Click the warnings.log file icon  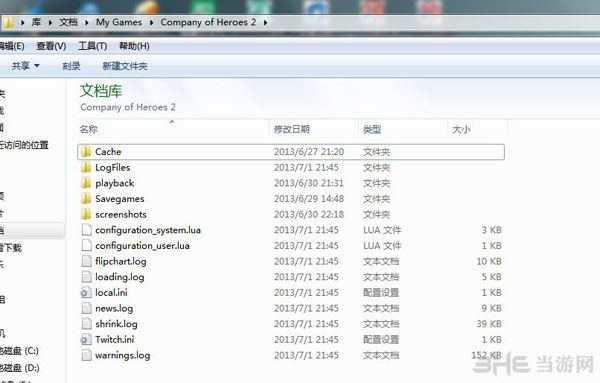(x=86, y=355)
